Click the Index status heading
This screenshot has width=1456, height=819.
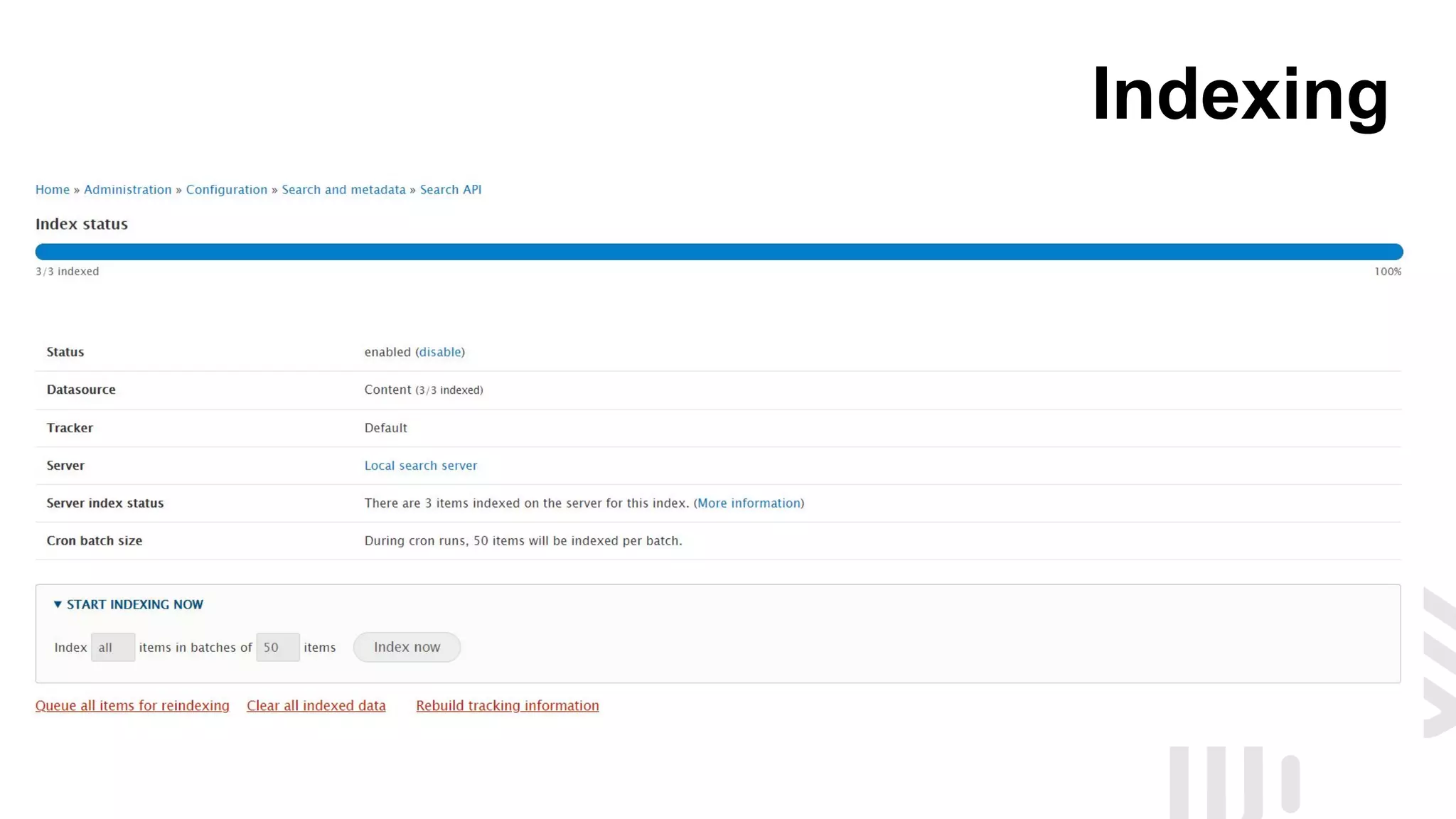tap(82, 224)
